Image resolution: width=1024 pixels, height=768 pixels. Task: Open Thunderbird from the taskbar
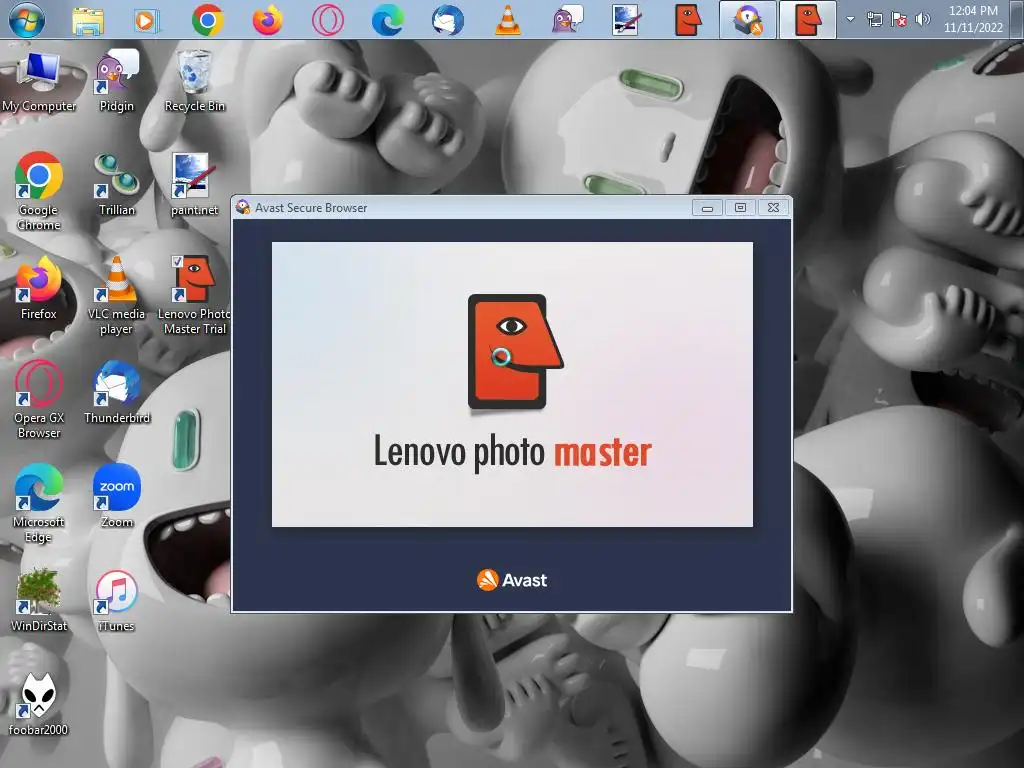coord(448,20)
